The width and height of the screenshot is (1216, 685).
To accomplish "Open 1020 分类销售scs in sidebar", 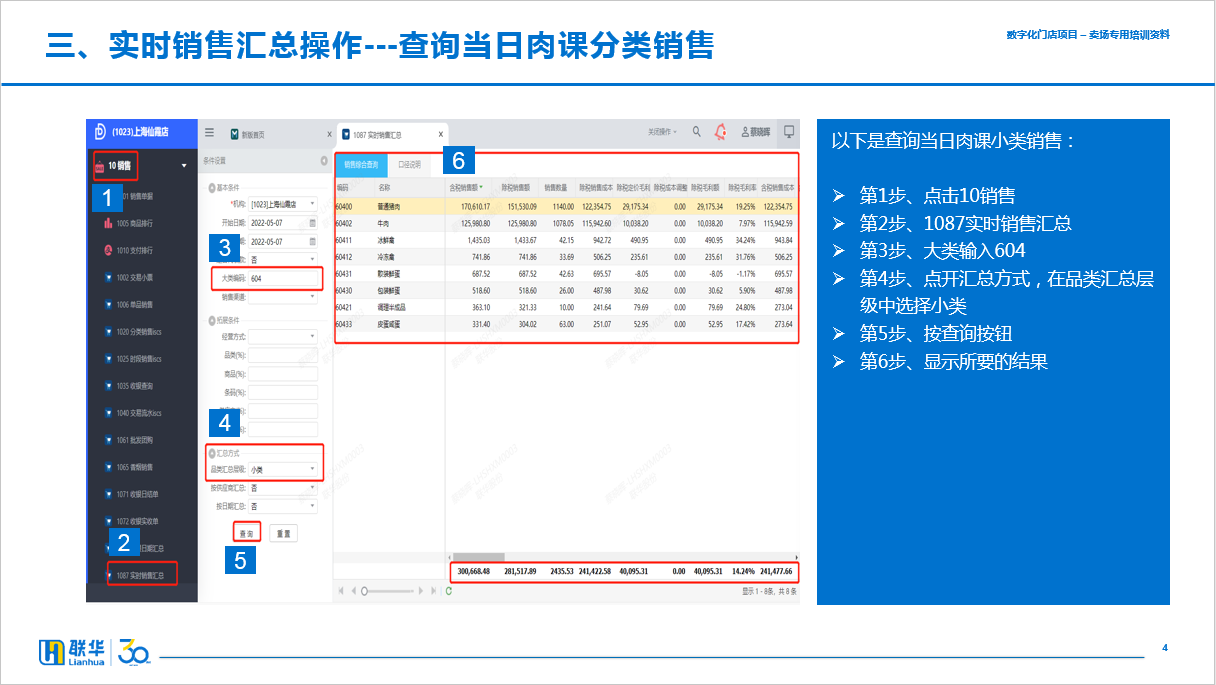I will click(x=135, y=331).
